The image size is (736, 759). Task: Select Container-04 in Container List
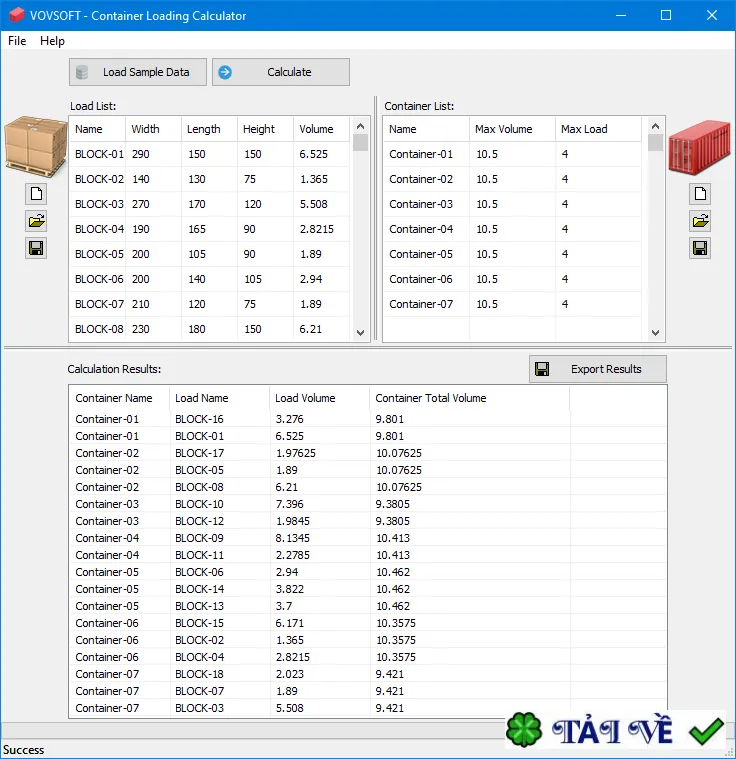[512, 229]
